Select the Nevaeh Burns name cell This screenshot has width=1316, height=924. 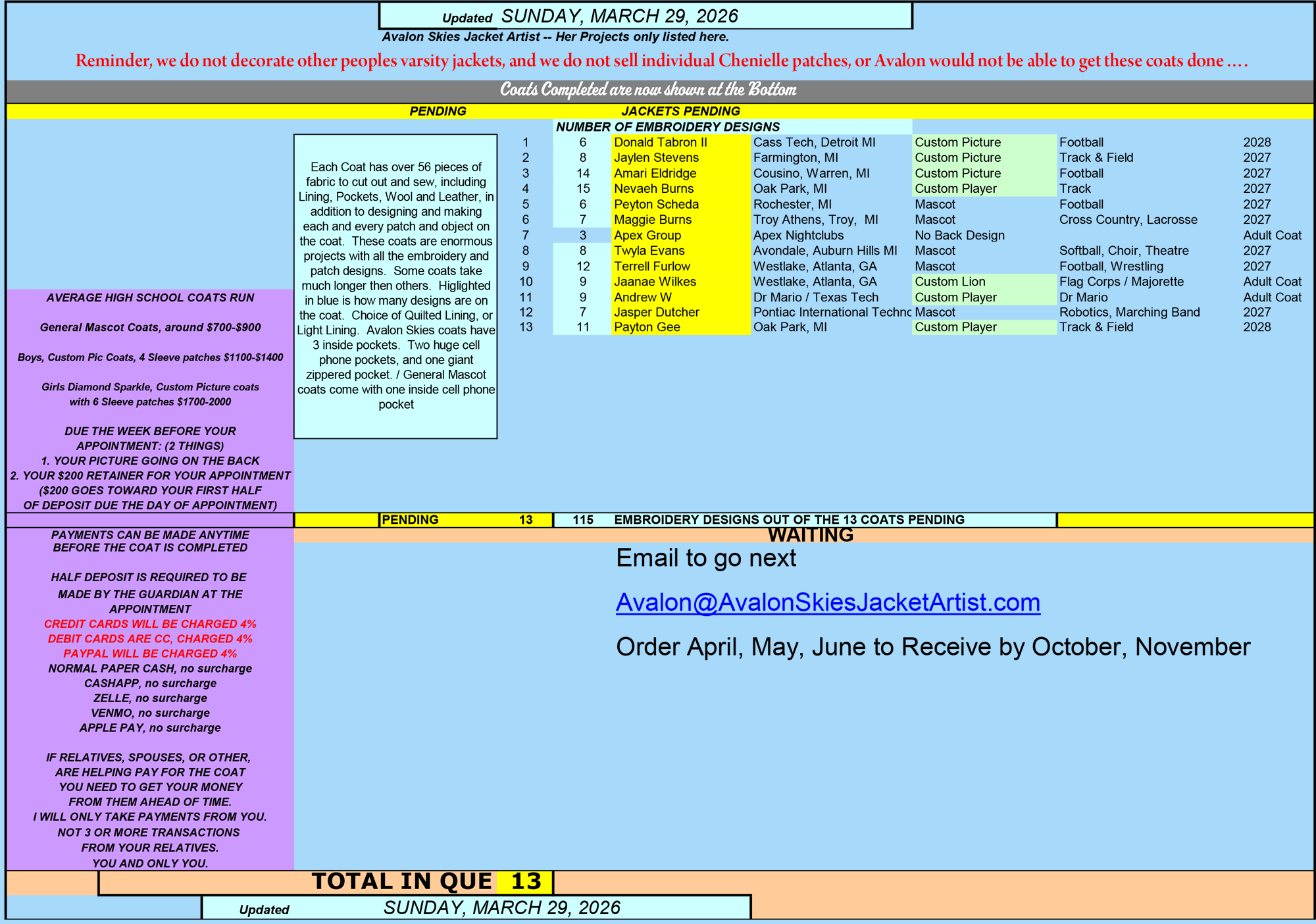653,189
